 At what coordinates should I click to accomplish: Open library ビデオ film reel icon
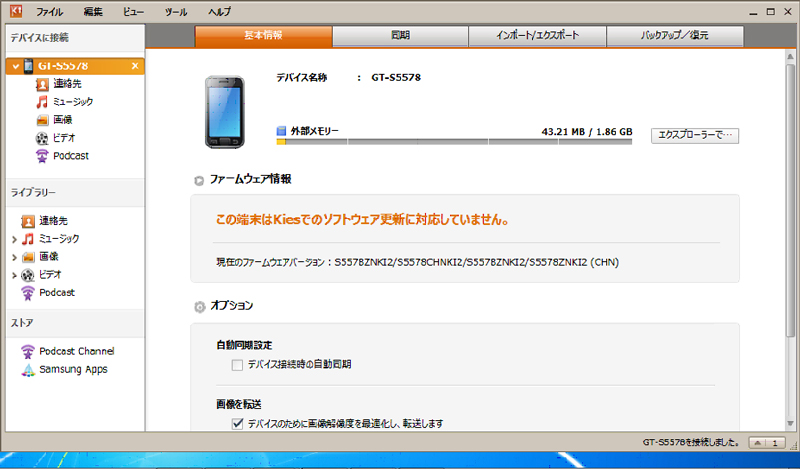coord(28,275)
